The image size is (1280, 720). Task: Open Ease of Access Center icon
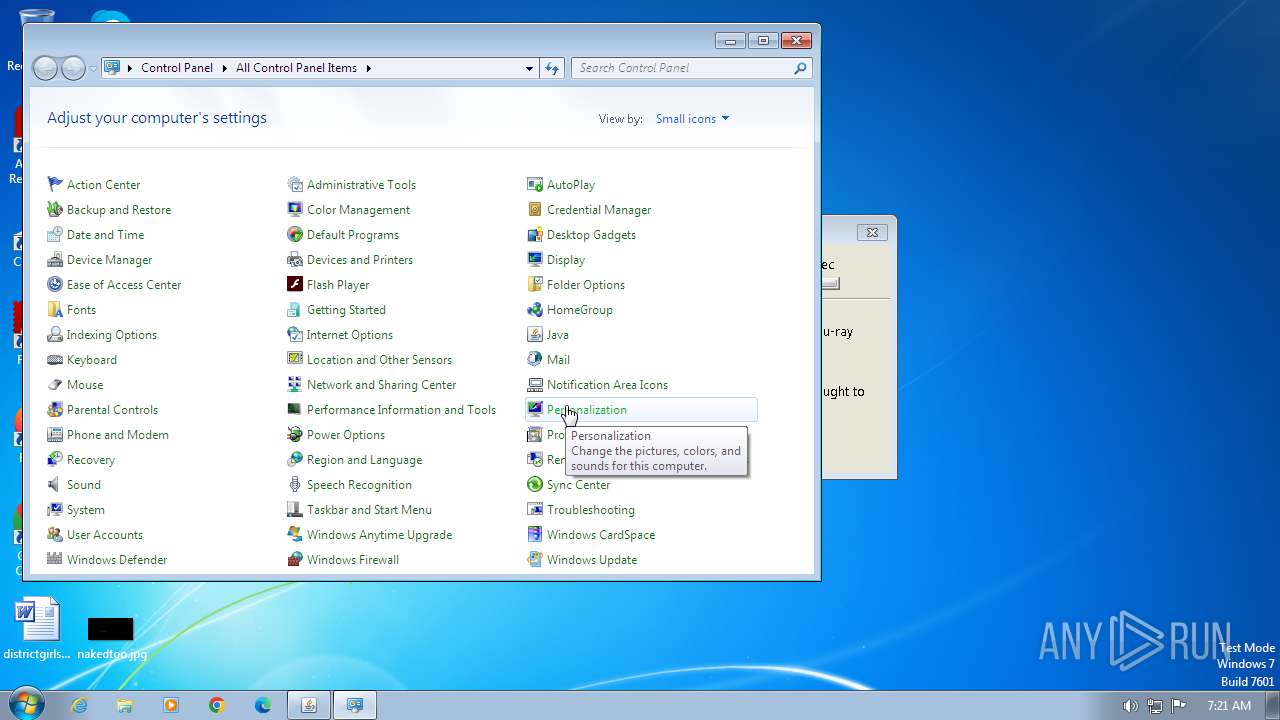[55, 284]
